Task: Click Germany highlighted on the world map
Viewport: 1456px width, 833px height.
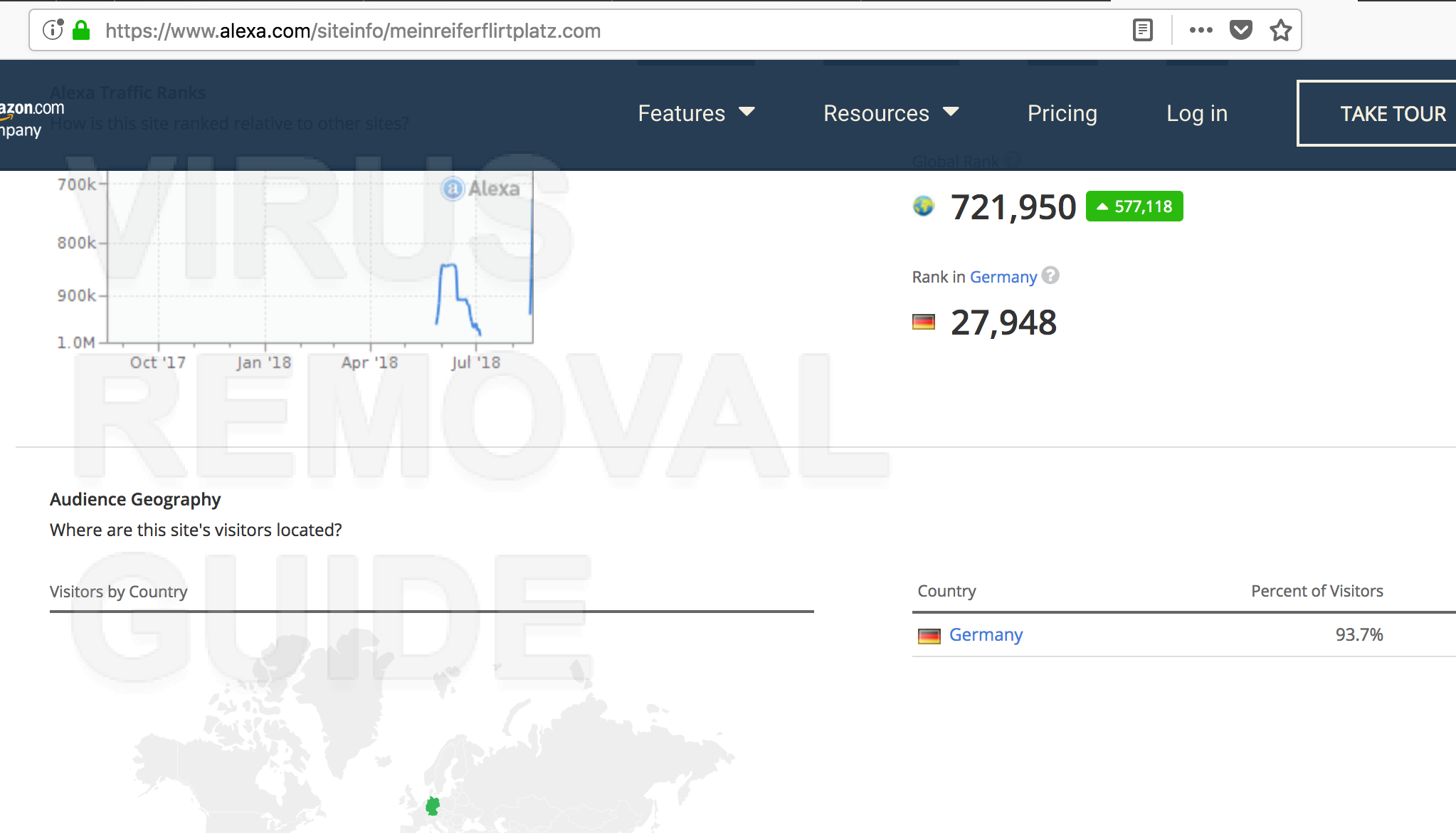Action: point(433,806)
